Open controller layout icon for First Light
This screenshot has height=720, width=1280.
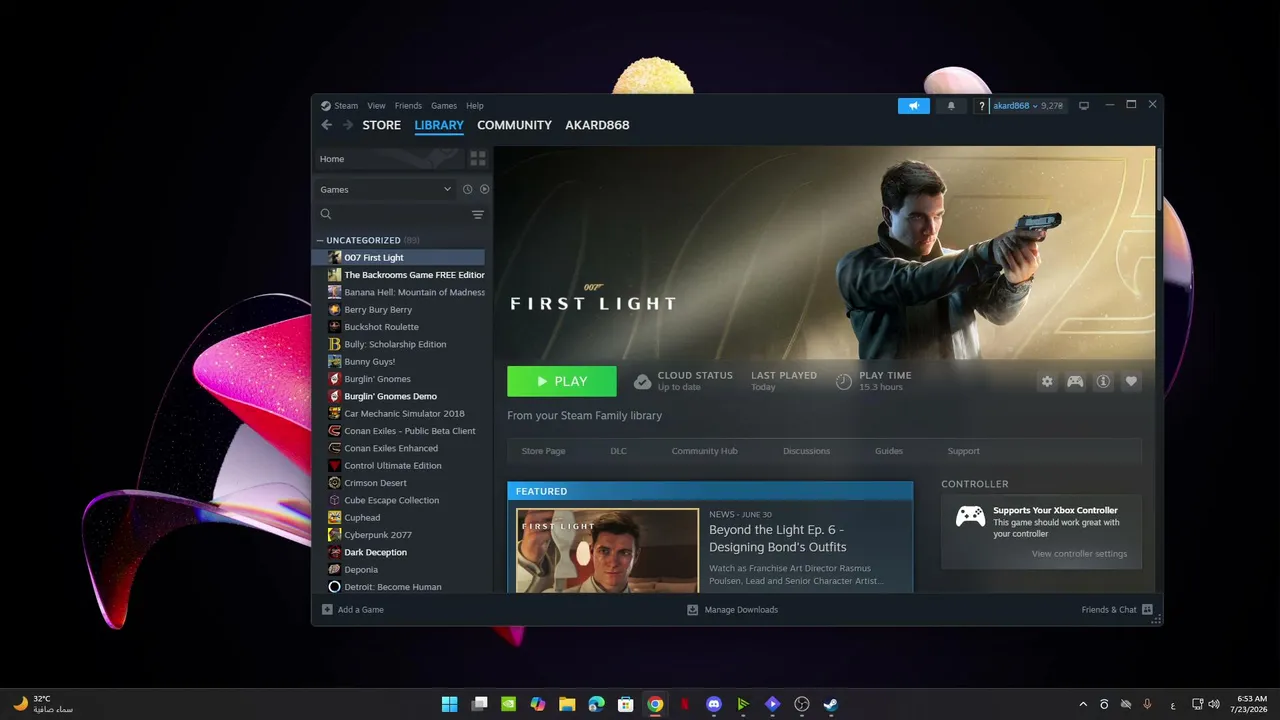point(1075,381)
